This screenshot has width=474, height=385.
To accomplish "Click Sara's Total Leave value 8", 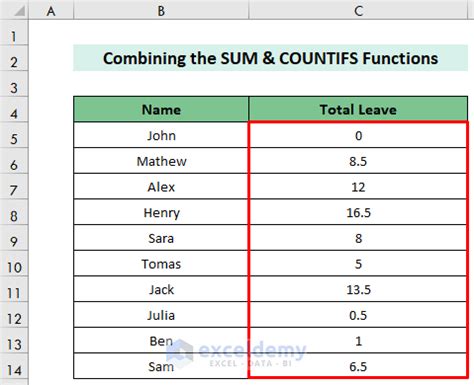I will pyautogui.click(x=358, y=238).
